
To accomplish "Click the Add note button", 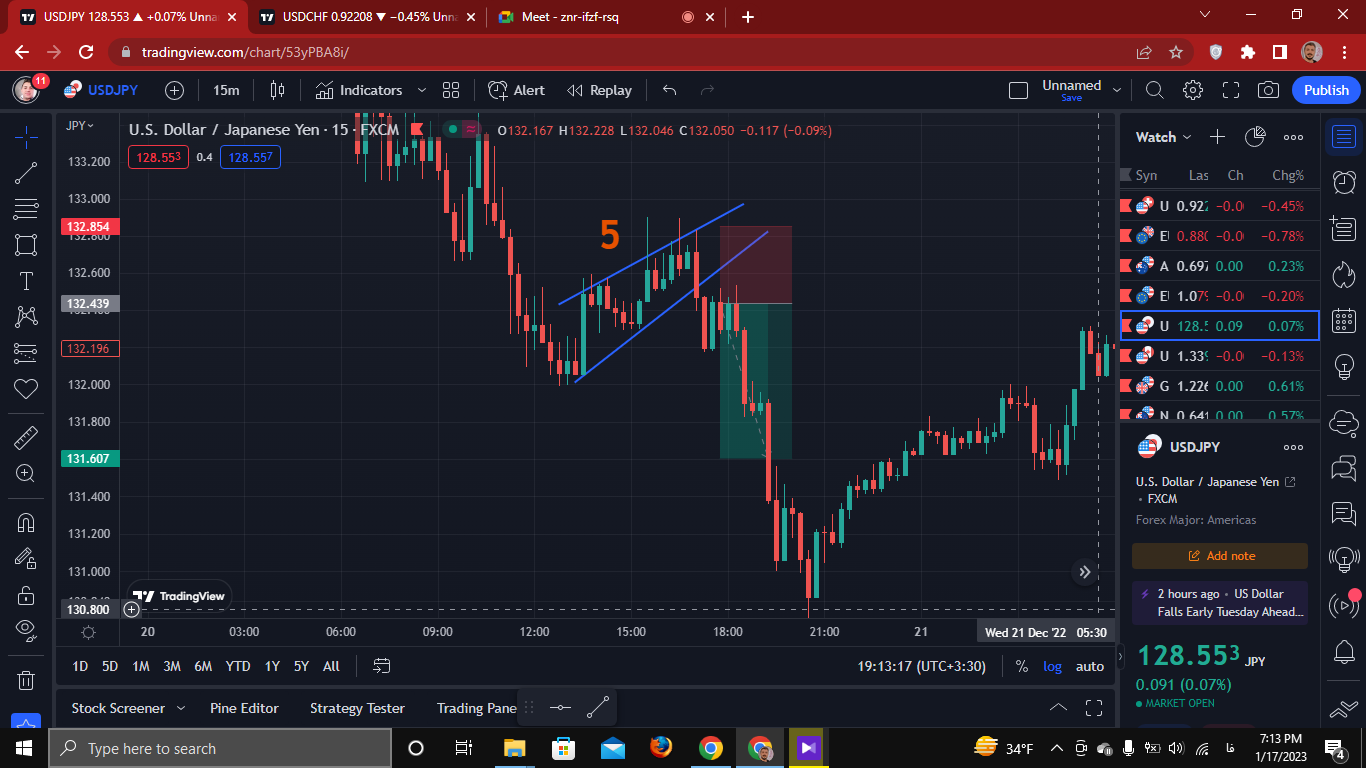I will (1220, 556).
